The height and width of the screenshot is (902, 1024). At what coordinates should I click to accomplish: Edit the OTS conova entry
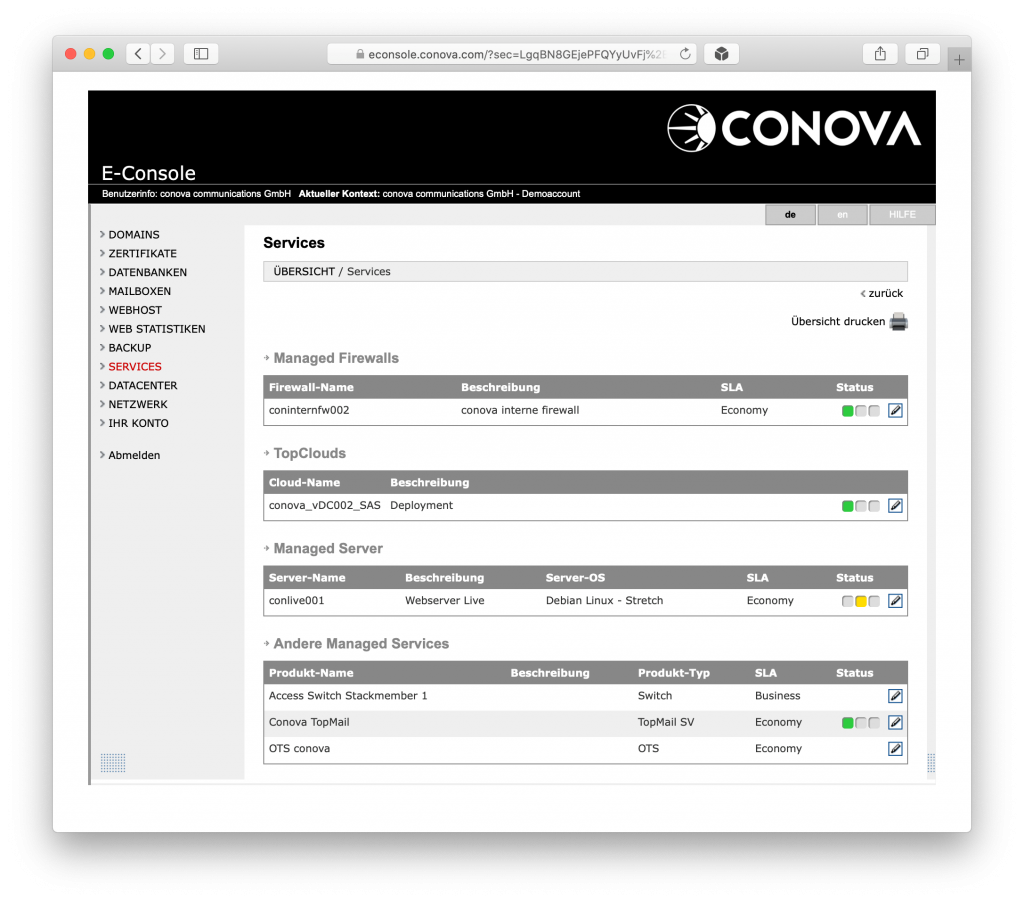(x=895, y=749)
